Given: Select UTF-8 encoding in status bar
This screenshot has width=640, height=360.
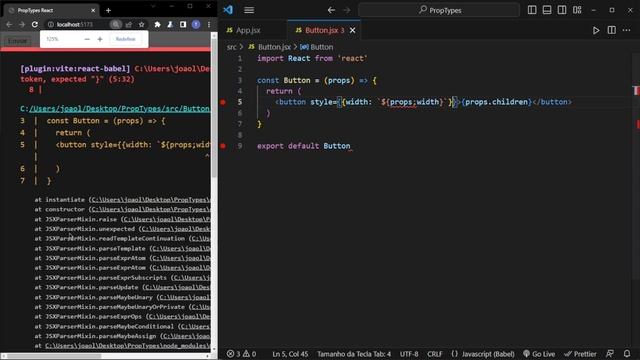Looking at the screenshot, I should coord(409,354).
